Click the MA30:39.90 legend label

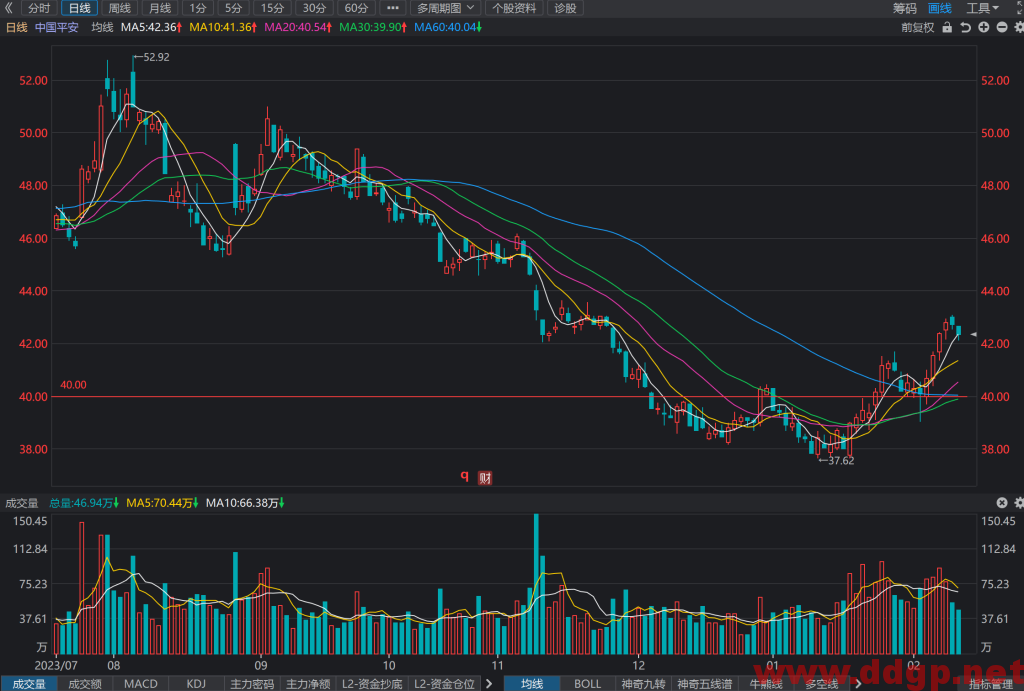pos(373,27)
